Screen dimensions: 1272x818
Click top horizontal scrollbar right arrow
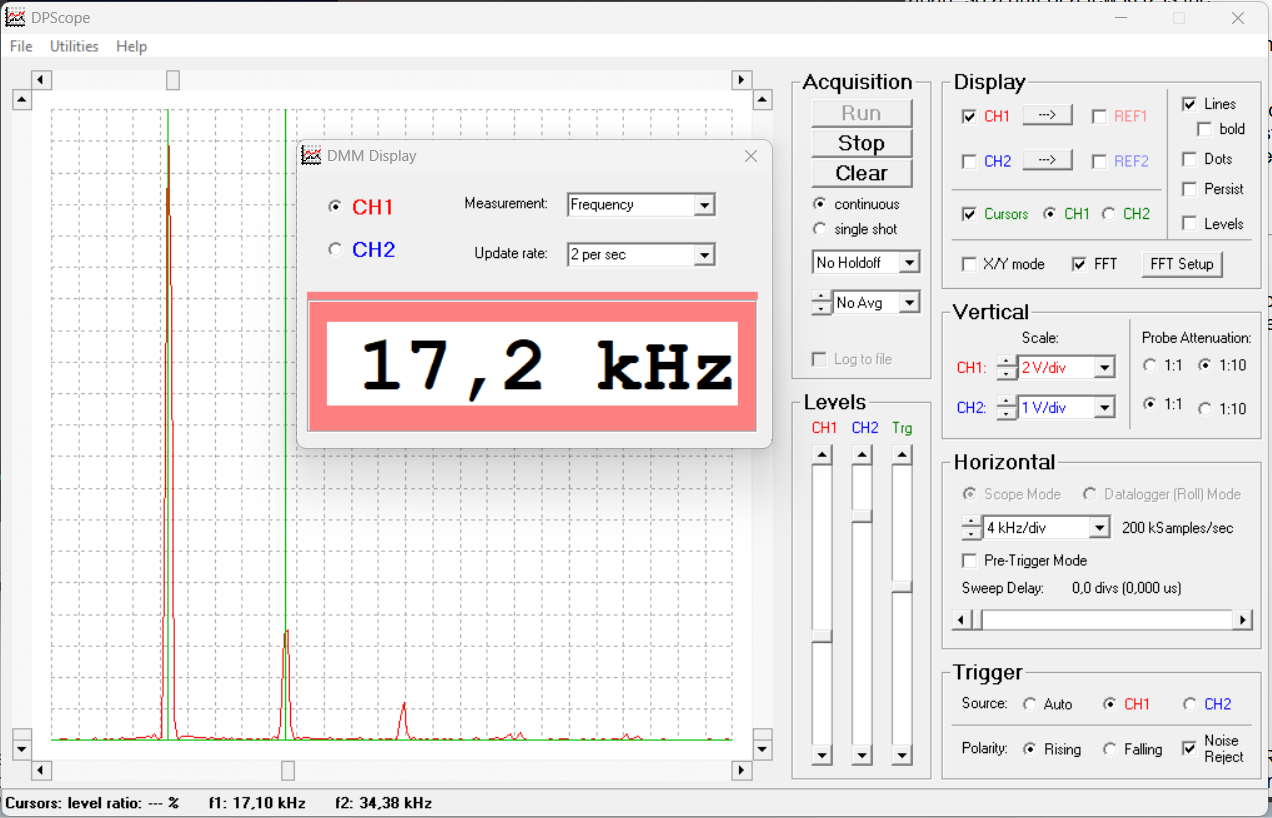(x=741, y=80)
